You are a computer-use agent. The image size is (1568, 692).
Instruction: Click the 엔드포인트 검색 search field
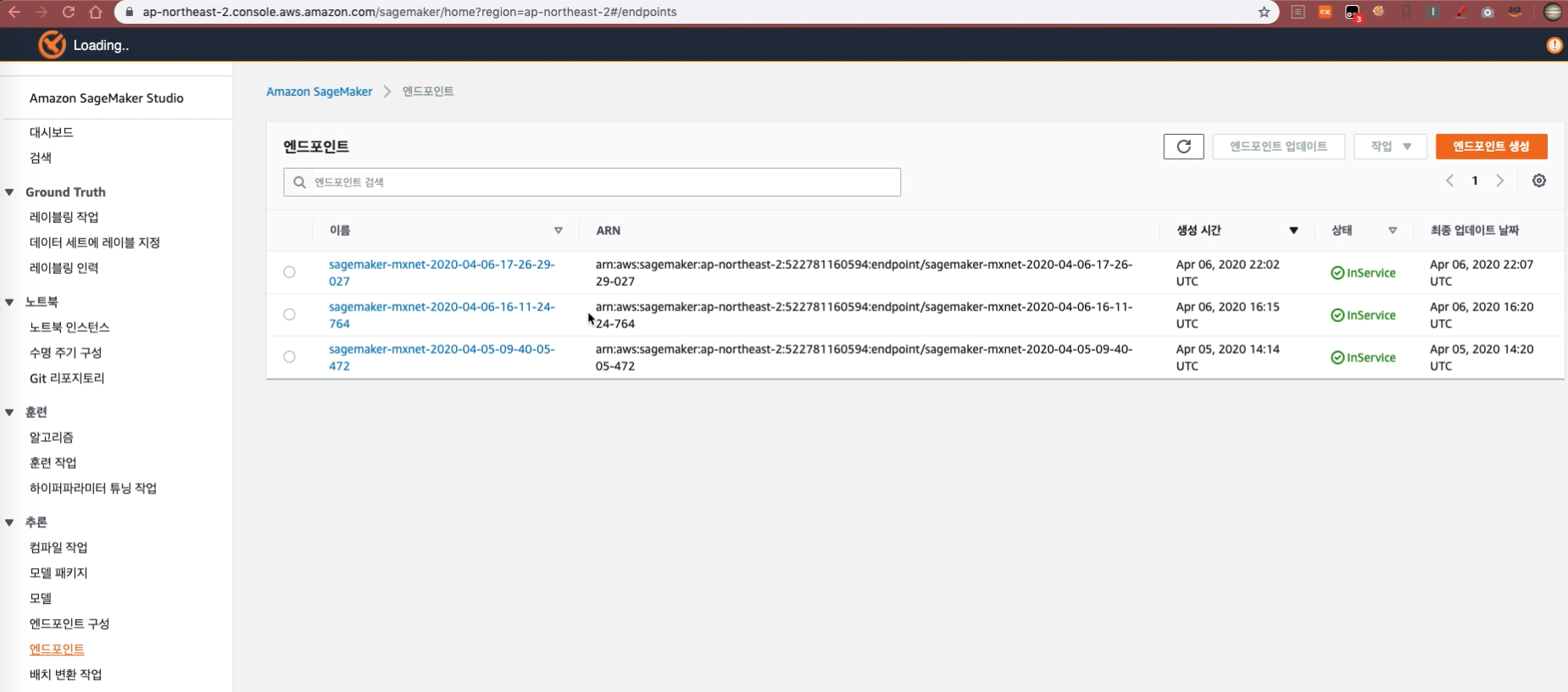click(x=592, y=182)
